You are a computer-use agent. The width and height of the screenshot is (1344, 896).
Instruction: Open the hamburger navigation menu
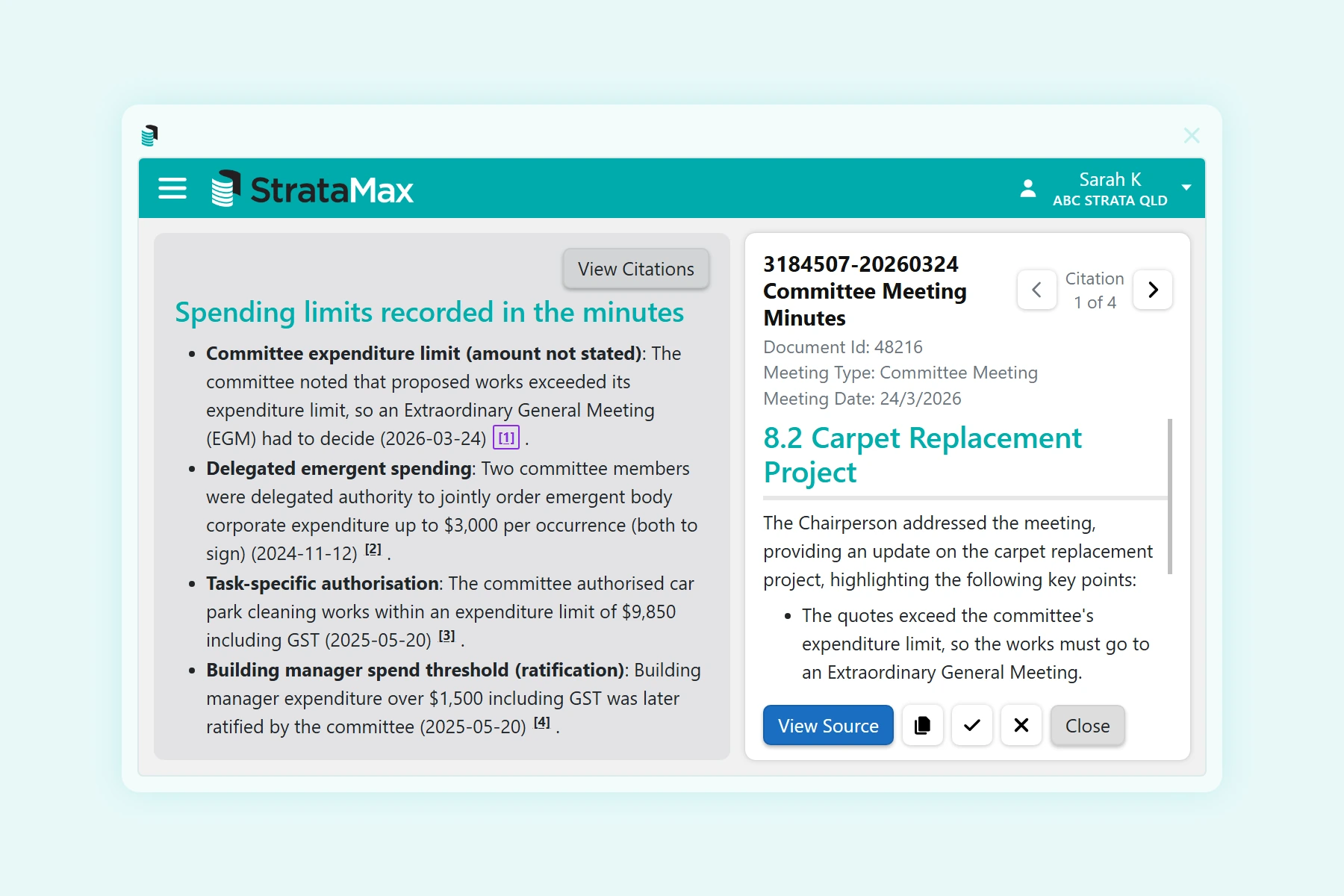(172, 188)
